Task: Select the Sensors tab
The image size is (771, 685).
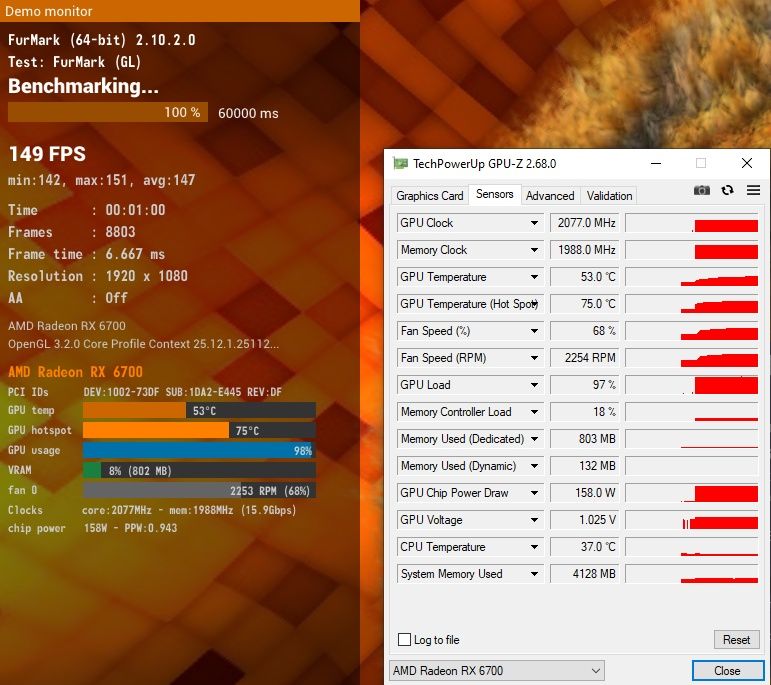Action: pos(495,194)
